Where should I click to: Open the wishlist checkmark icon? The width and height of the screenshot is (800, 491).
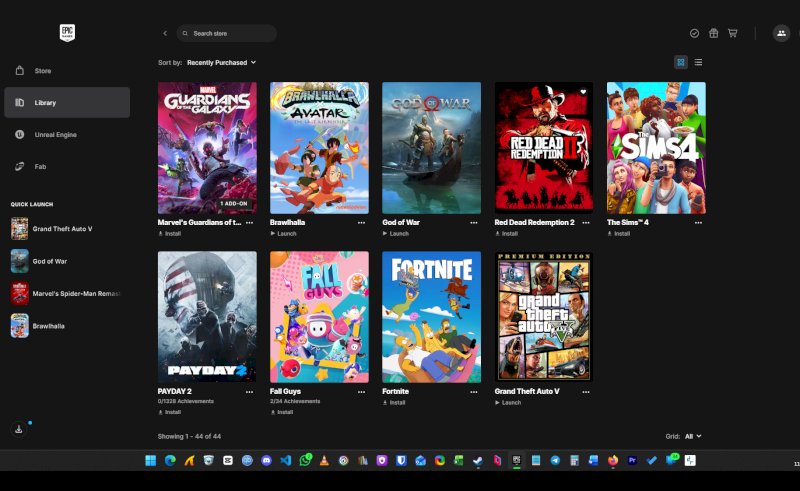point(694,33)
